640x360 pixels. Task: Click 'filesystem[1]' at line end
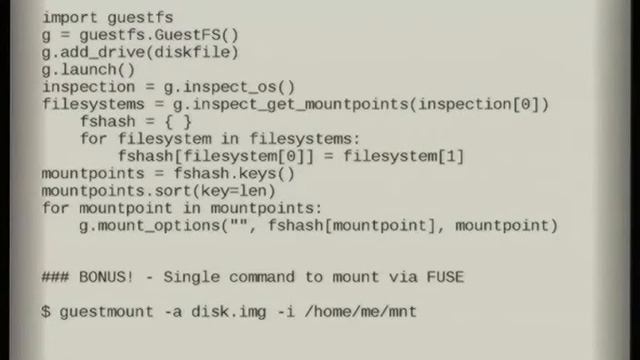[x=403, y=157]
